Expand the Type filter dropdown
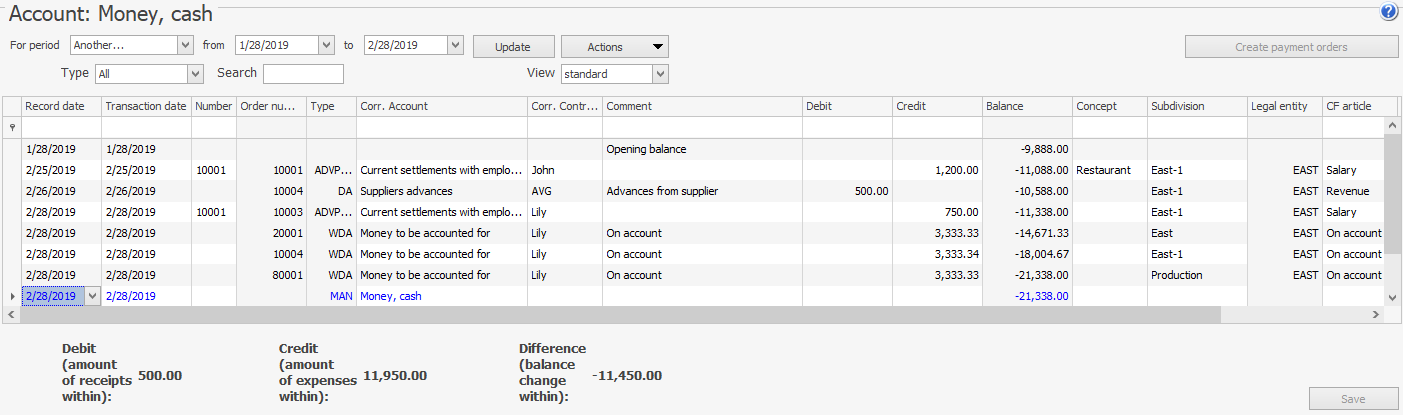The height and width of the screenshot is (415, 1403). pos(195,74)
